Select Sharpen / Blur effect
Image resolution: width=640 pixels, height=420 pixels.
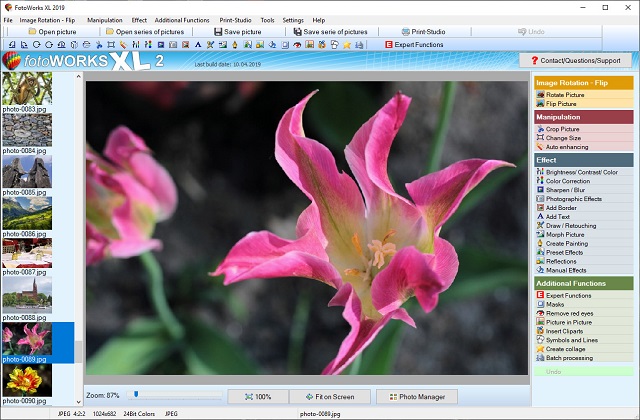pyautogui.click(x=566, y=189)
